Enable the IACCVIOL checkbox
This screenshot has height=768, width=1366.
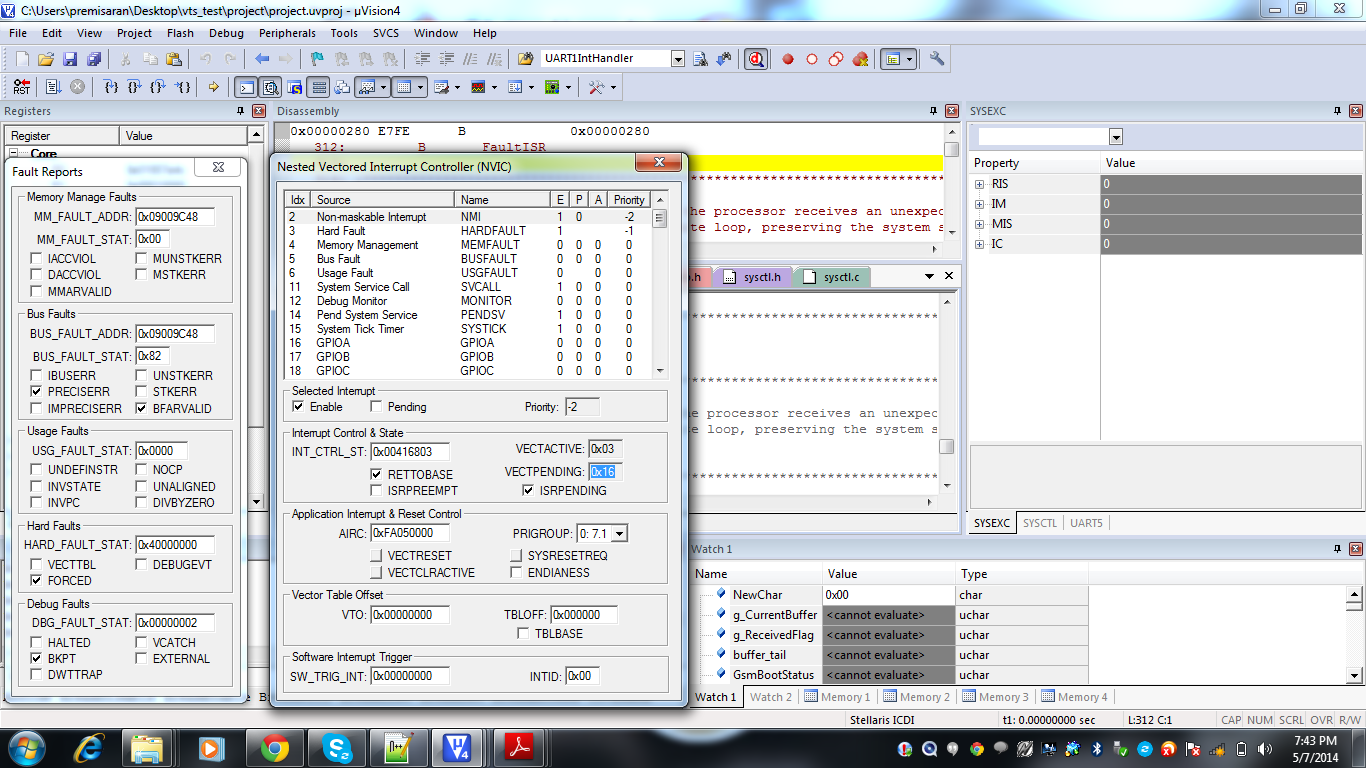[x=37, y=258]
